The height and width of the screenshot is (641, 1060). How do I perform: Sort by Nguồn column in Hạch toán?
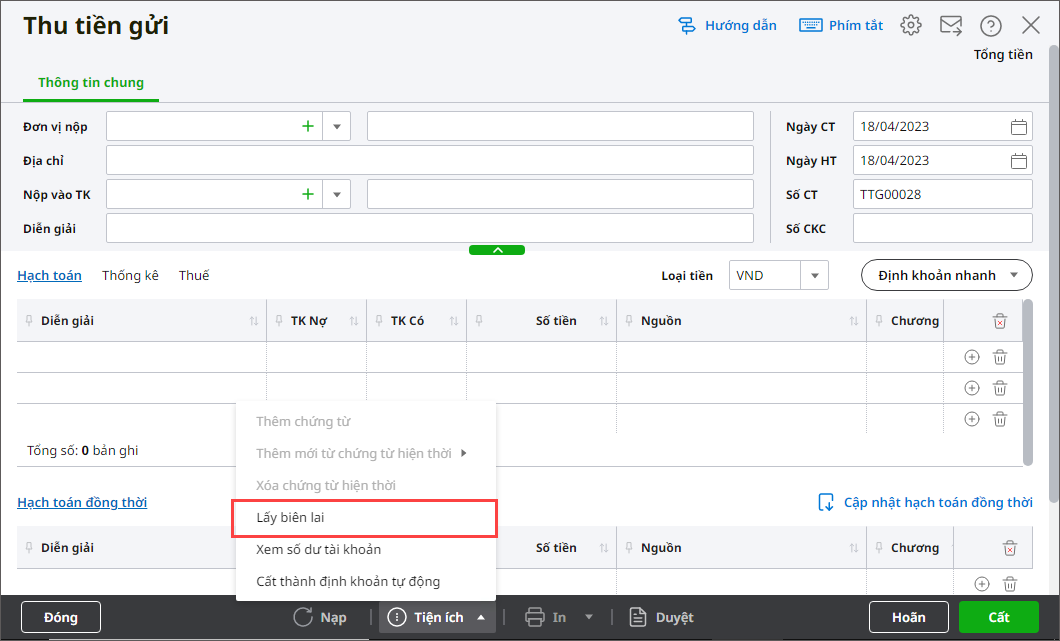[854, 321]
